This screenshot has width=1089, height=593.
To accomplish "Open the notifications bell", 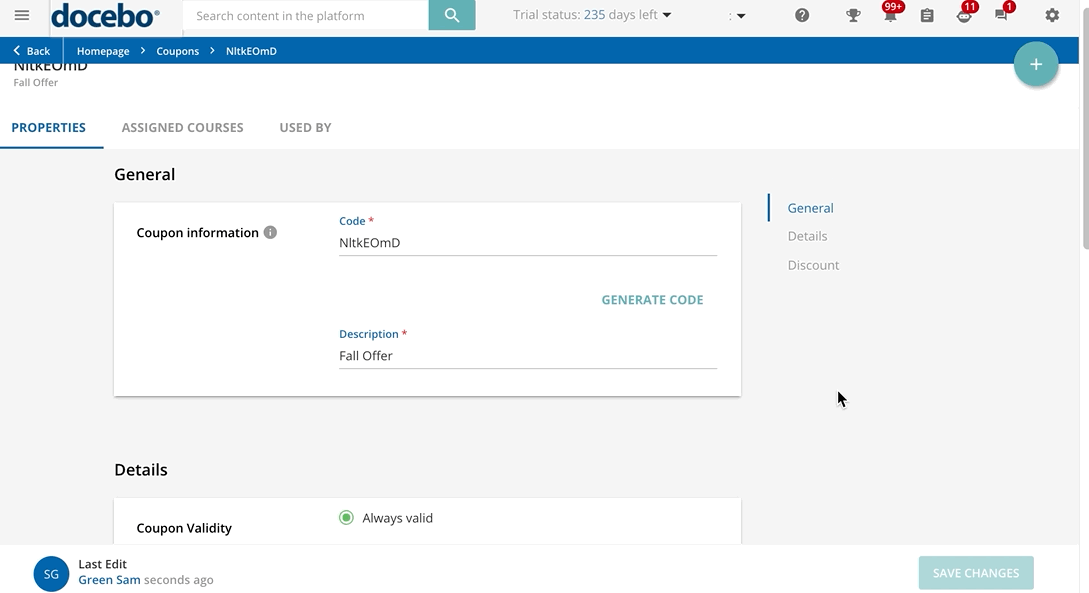I will point(889,16).
